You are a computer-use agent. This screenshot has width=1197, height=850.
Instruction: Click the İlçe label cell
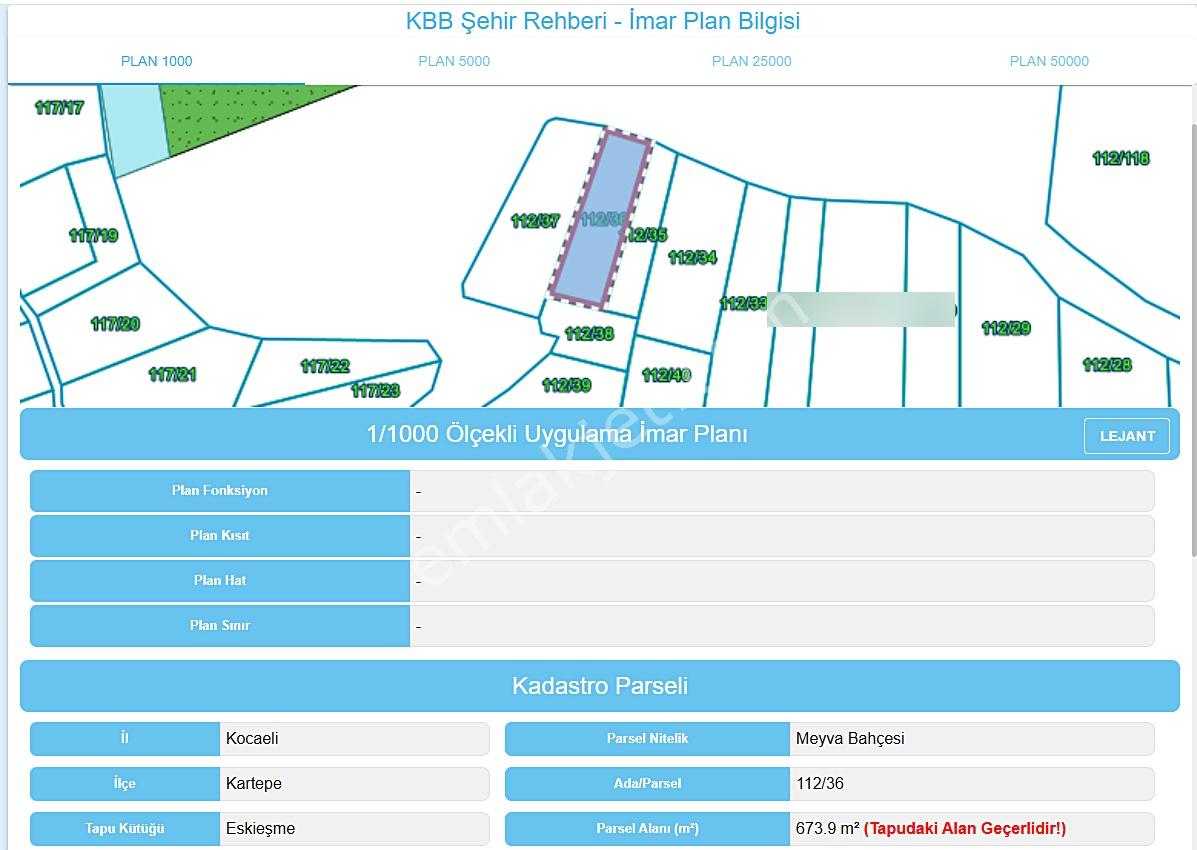click(x=125, y=784)
